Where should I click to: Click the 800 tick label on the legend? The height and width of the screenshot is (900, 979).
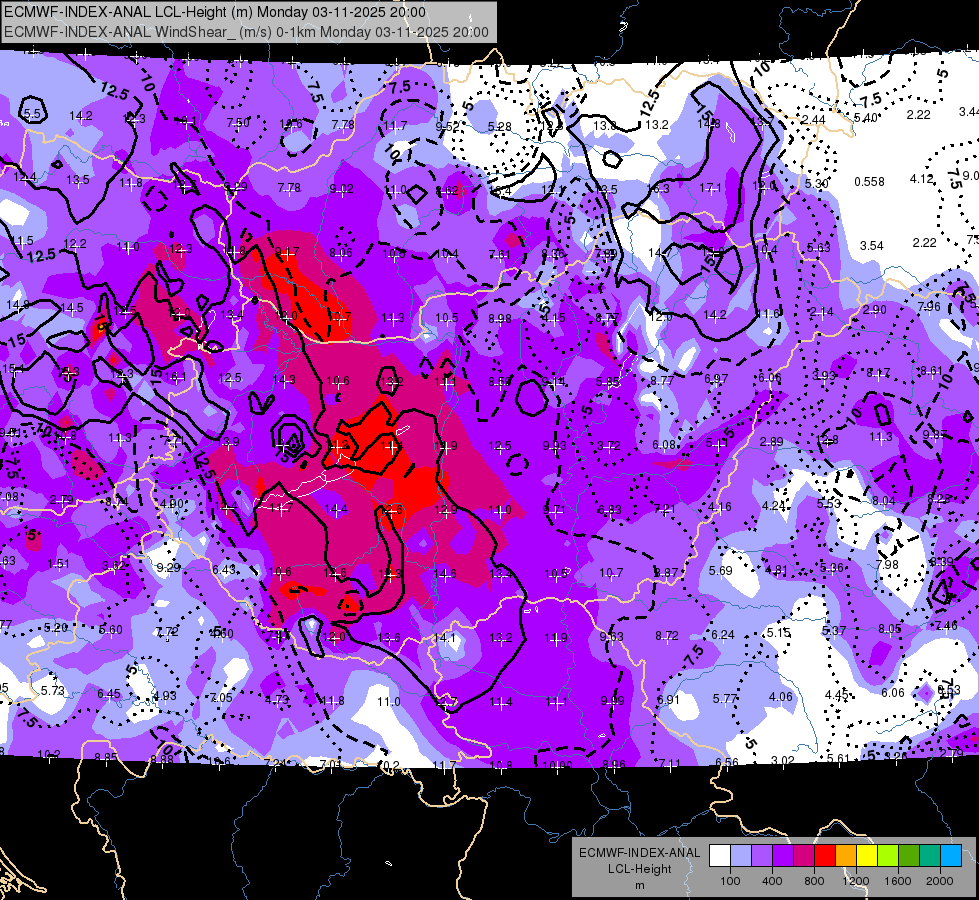point(814,881)
